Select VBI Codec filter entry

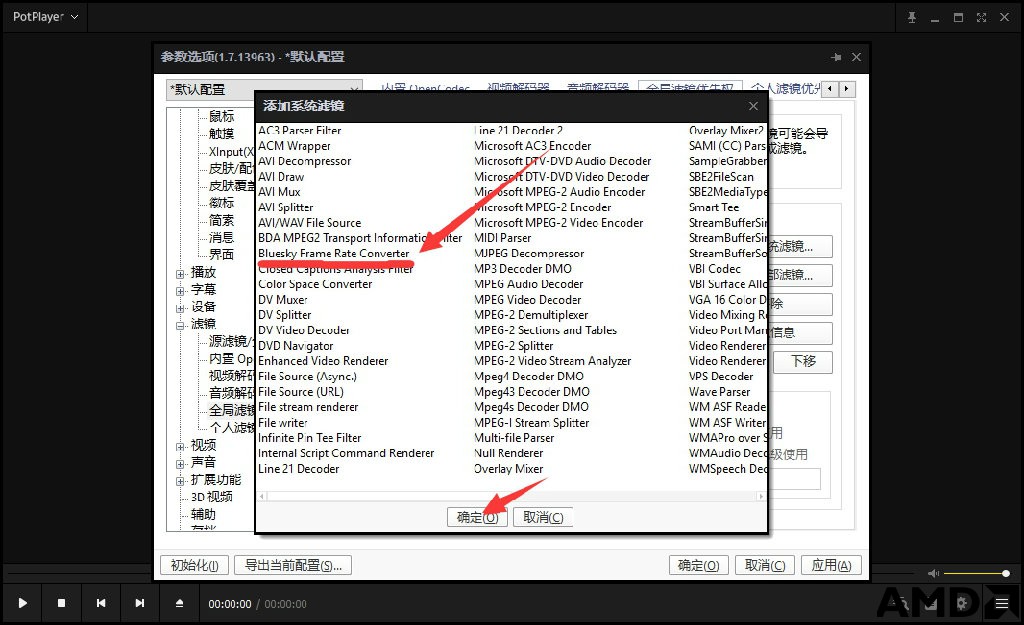714,268
